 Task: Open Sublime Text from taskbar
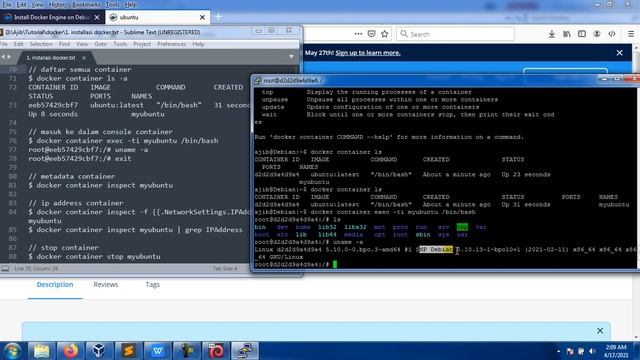click(x=128, y=351)
